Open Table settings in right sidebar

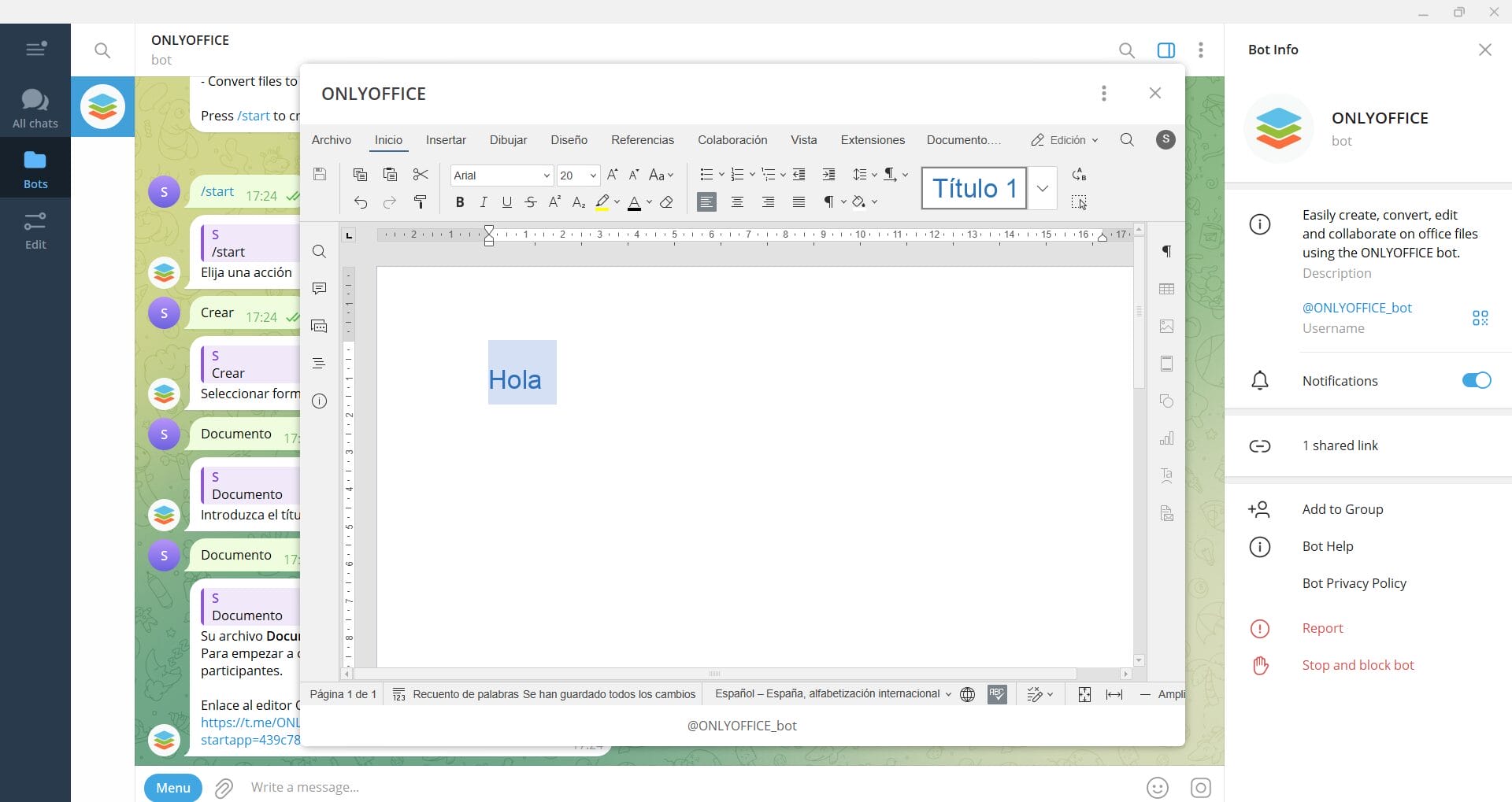1166,289
